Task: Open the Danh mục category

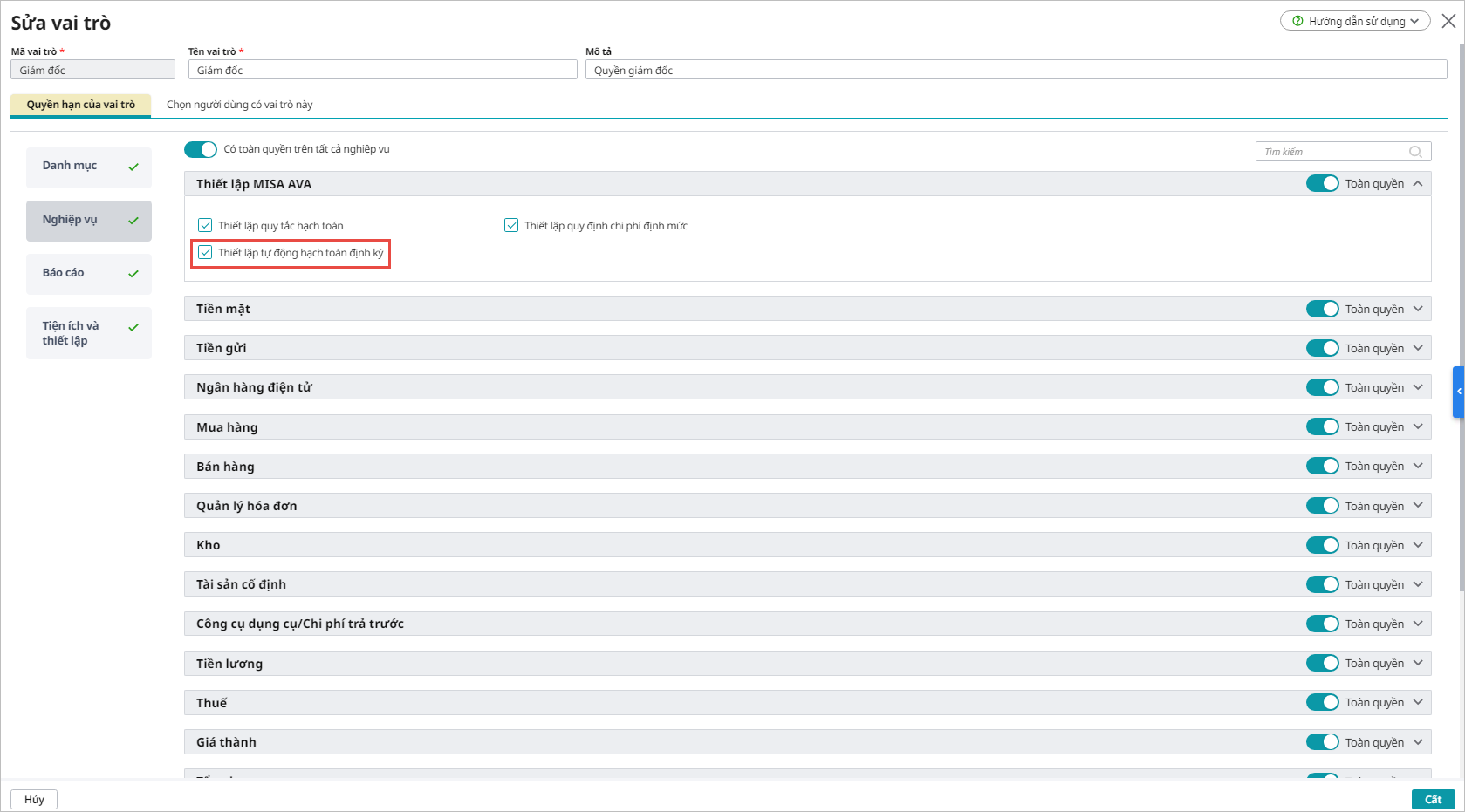Action: click(88, 166)
